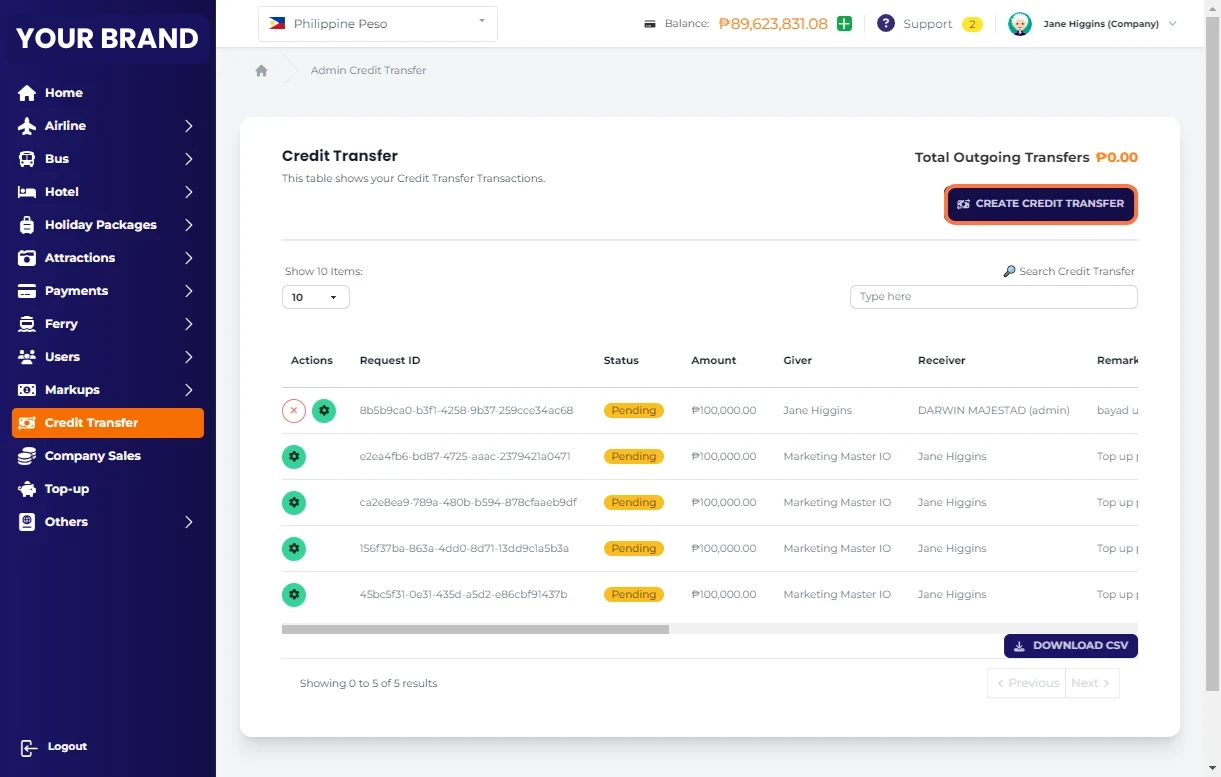Open the Philippine Peso currency dropdown
The height and width of the screenshot is (777, 1221).
[377, 24]
